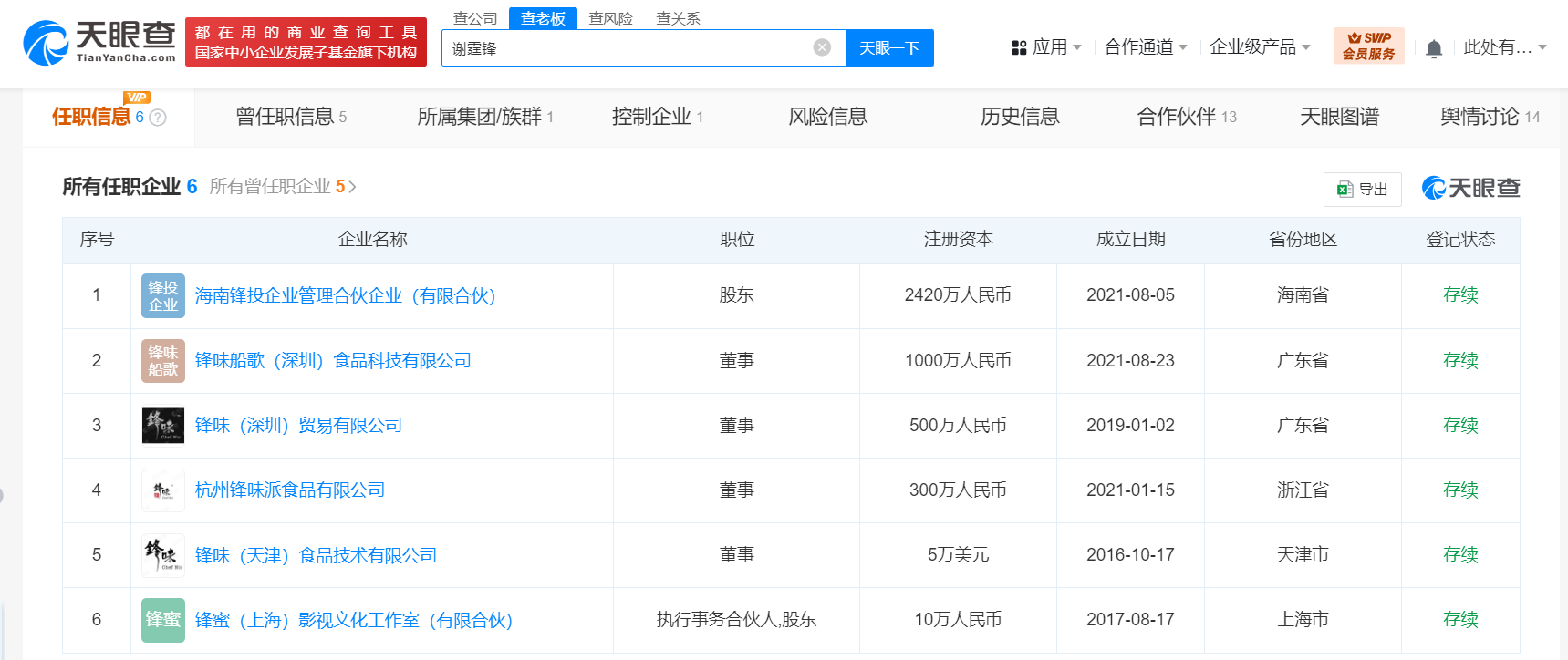Screen dimensions: 1568x660
Task: Click the 锋味（天津）company logo icon
Action: [163, 555]
